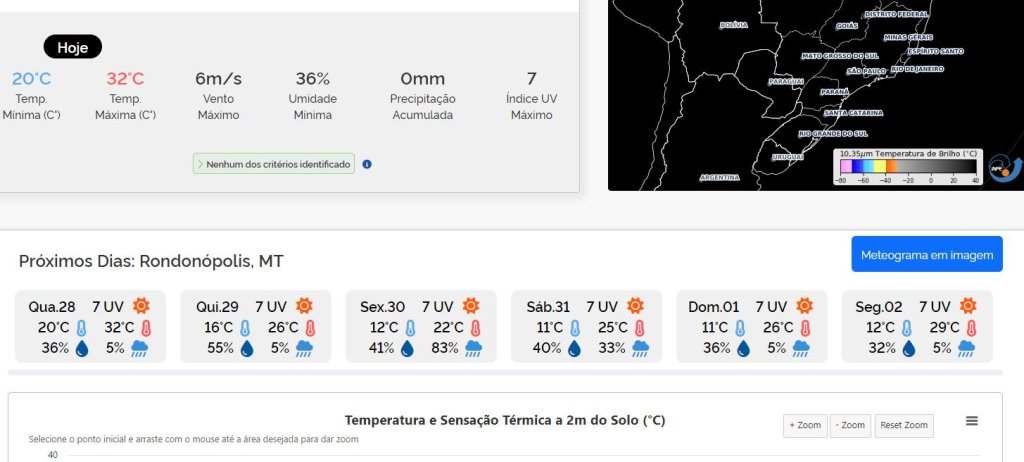This screenshot has height=462, width=1024.
Task: Click the horizontal scrollbar below forecast cards
Action: (x=505, y=372)
